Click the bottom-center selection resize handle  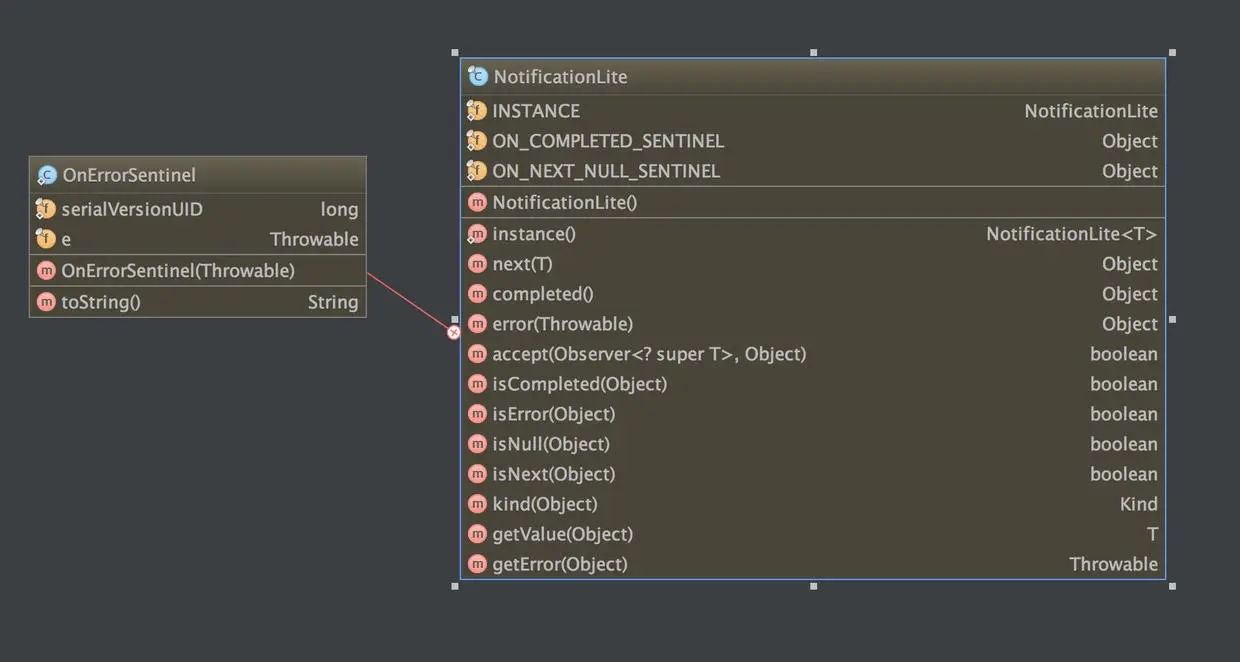coord(813,586)
